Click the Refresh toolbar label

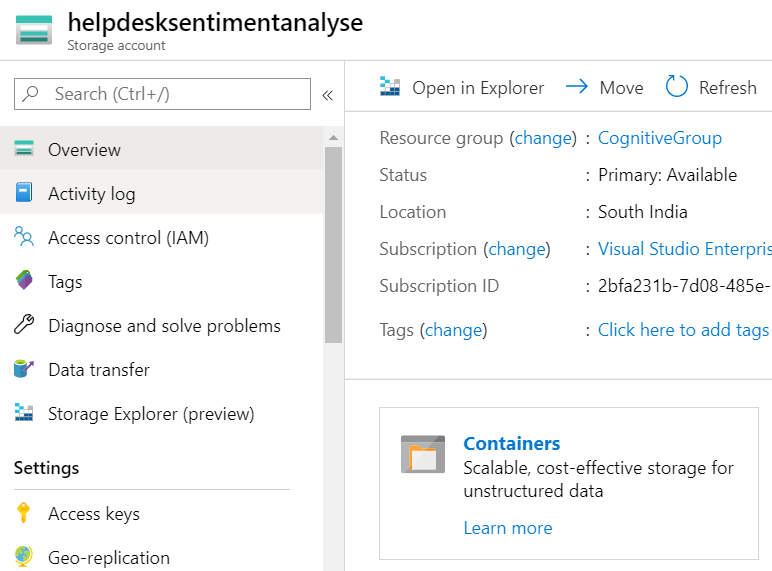click(728, 88)
